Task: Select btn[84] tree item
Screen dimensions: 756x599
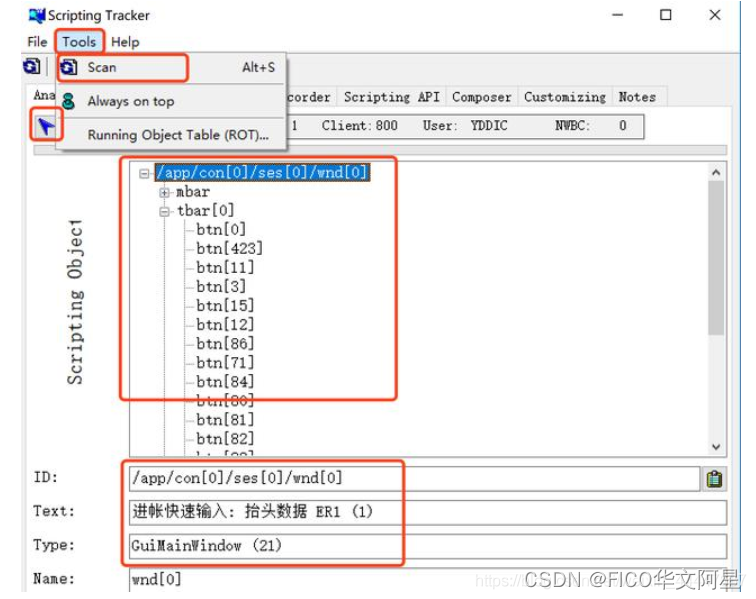Action: (x=225, y=382)
